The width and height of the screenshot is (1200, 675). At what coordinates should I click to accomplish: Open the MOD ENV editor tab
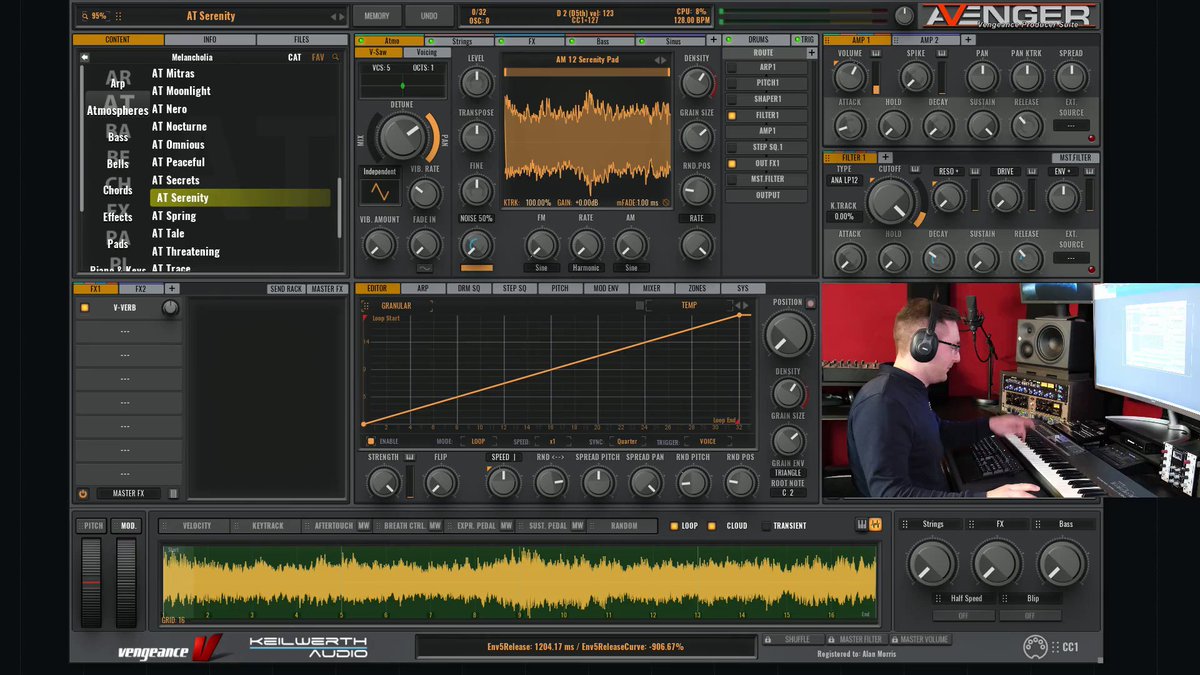click(606, 288)
